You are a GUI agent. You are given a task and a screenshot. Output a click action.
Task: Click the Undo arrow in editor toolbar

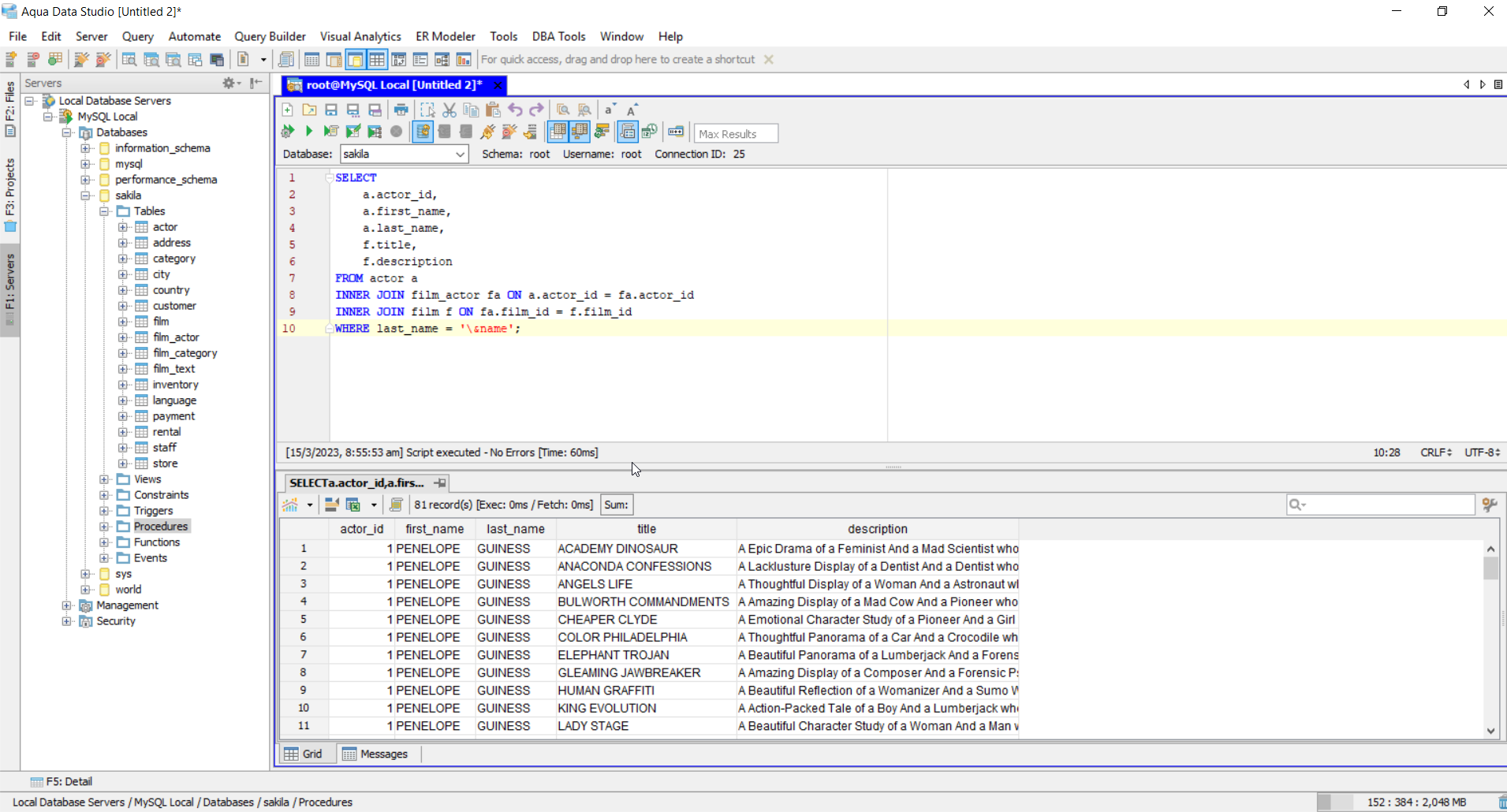515,110
